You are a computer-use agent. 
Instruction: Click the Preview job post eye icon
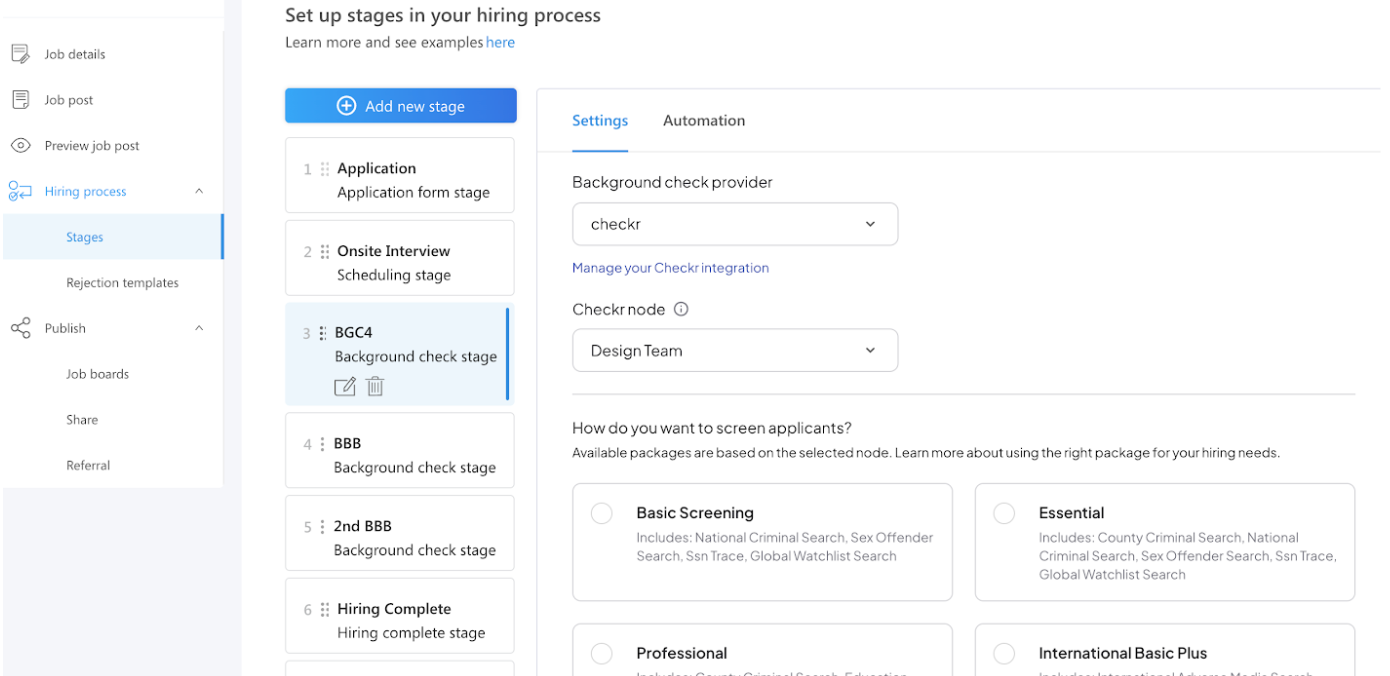(20, 145)
